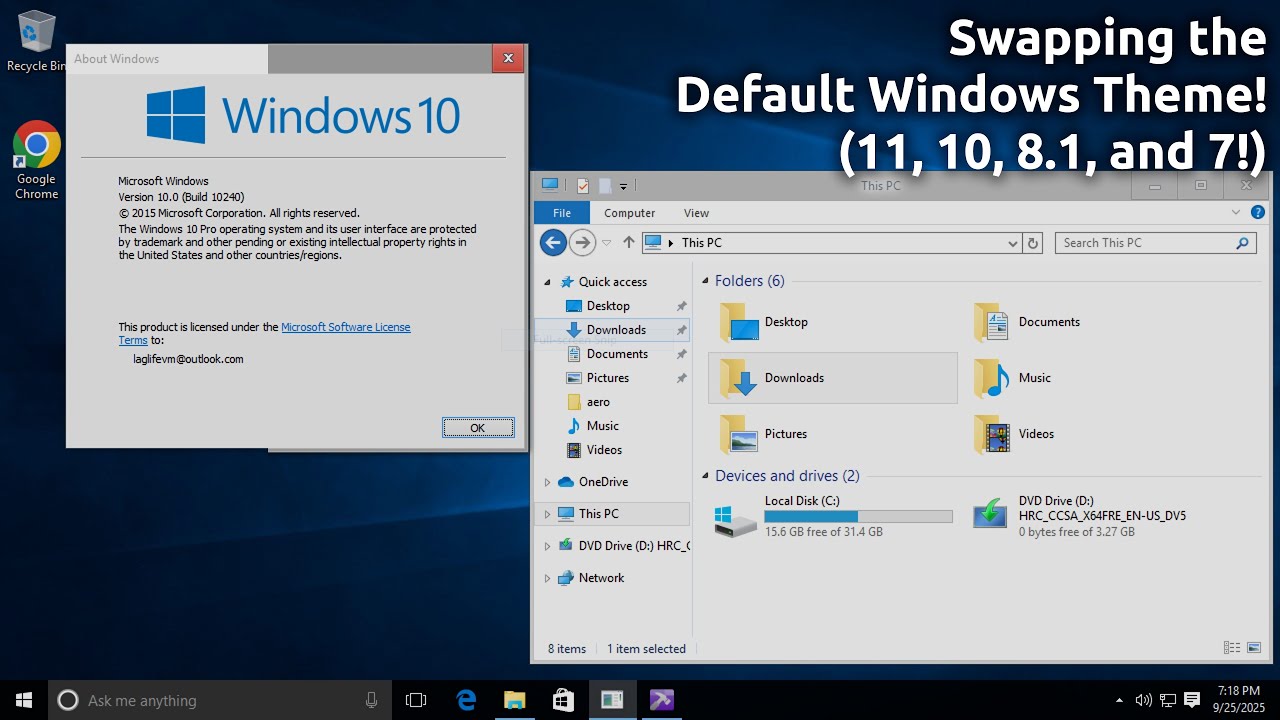This screenshot has height=720, width=1280.
Task: Open File Explorer from the taskbar
Action: click(514, 700)
